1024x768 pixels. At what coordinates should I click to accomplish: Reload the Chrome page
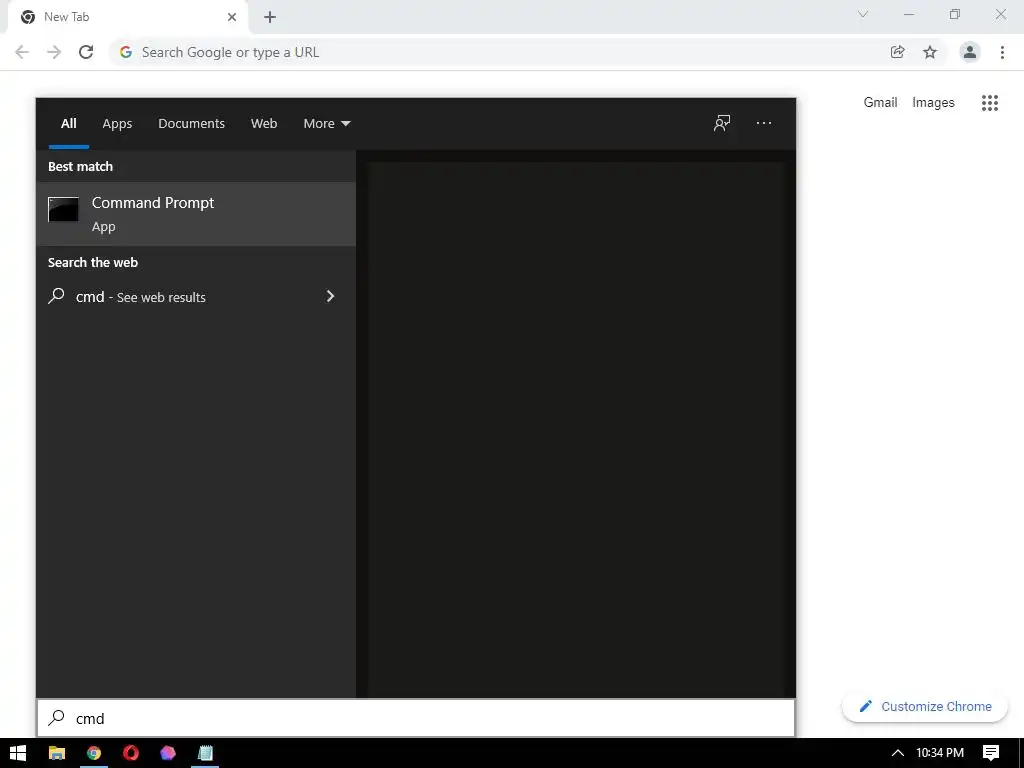click(86, 52)
